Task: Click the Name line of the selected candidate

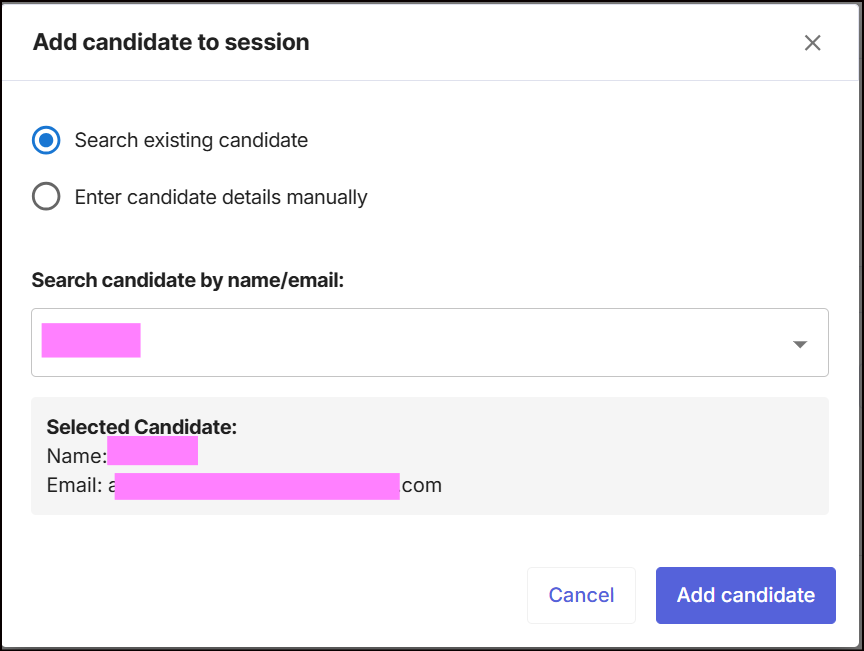Action: coord(122,456)
